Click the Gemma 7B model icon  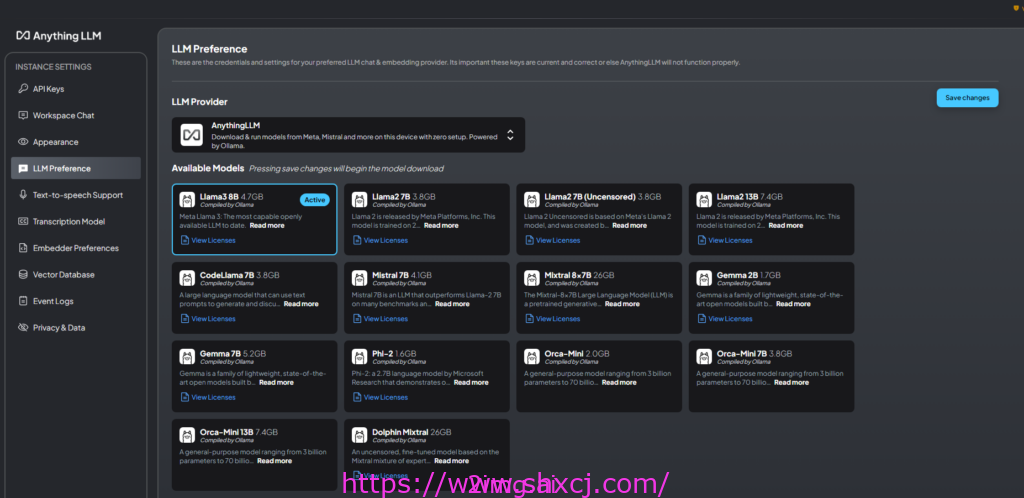tap(187, 356)
